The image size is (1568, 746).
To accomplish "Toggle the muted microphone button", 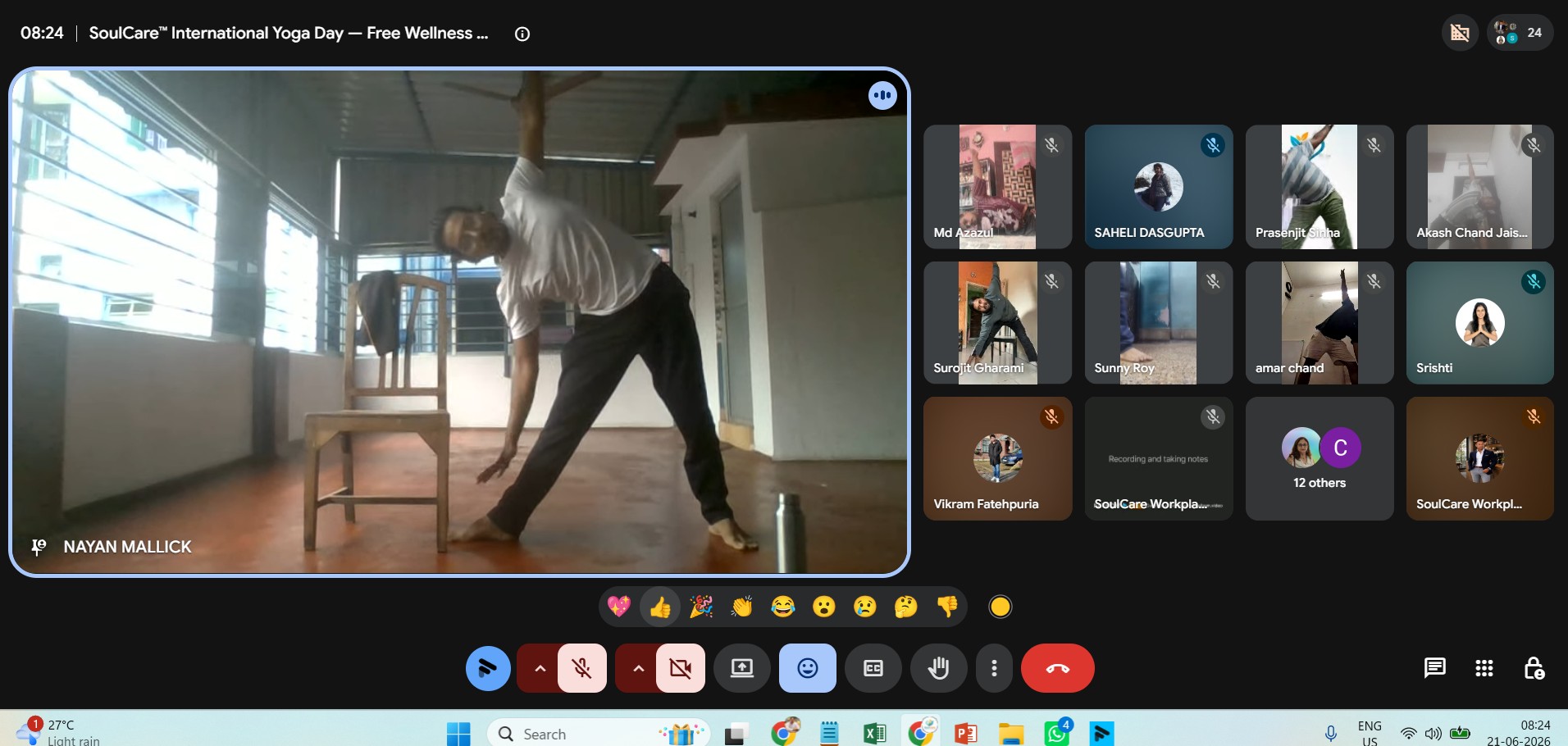I will click(582, 668).
